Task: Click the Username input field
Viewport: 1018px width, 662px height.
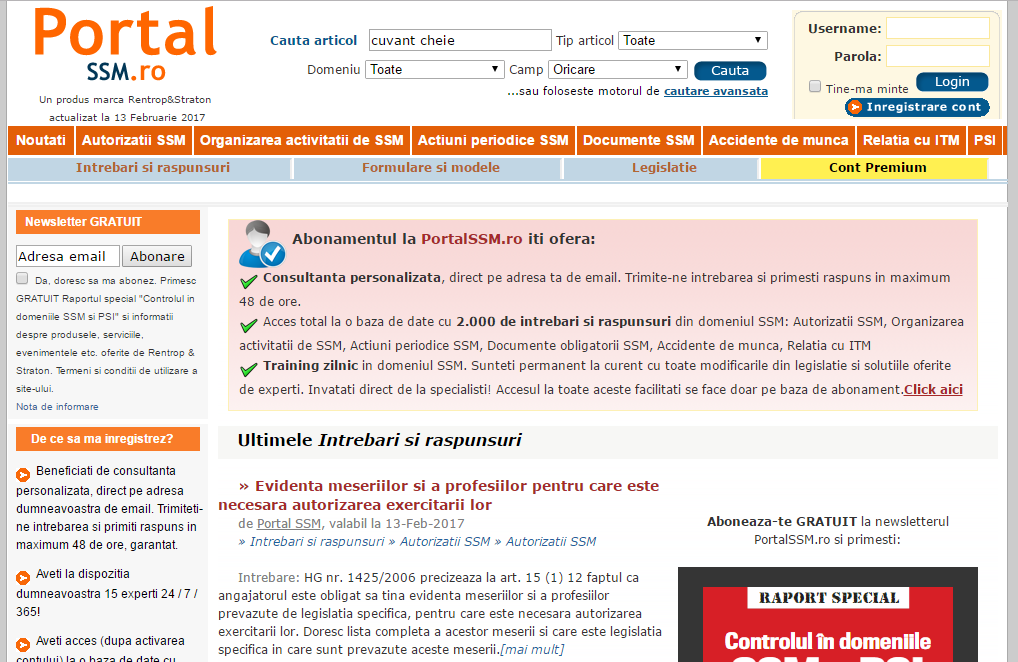Action: click(937, 28)
